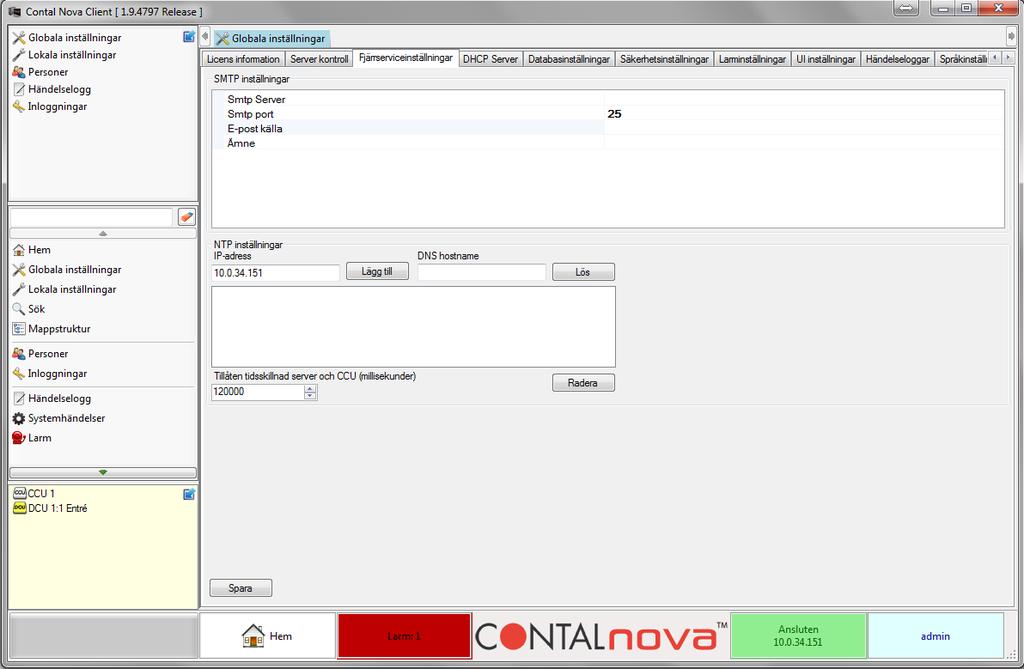Viewport: 1024px width, 669px height.
Task: Click the yellow DCU 1:1 Entré icon
Action: coord(20,508)
